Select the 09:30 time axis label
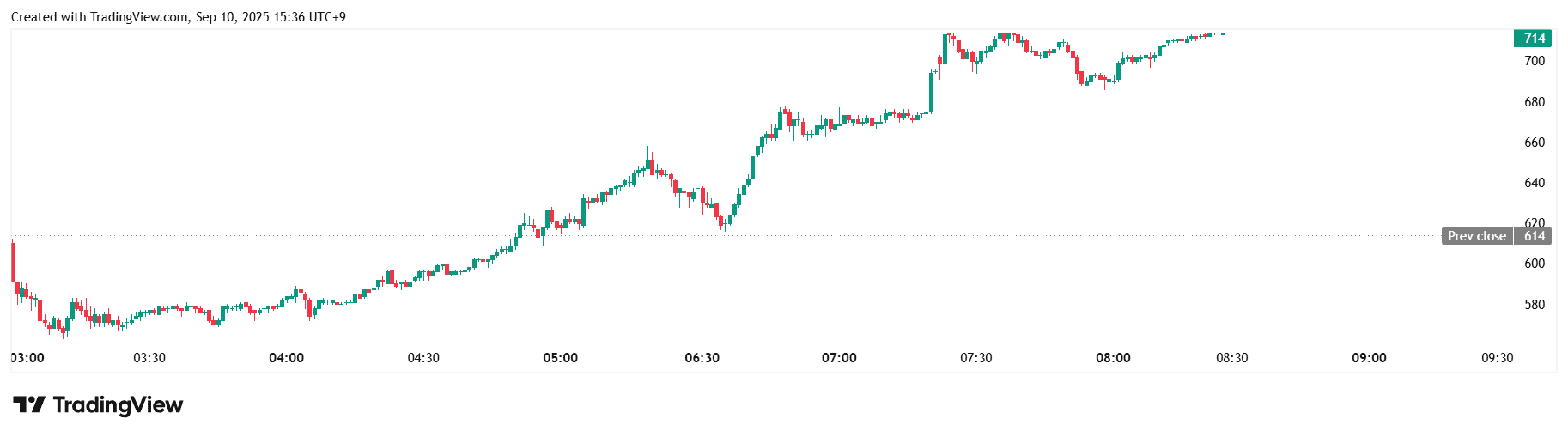The image size is (1568, 437). 1497,358
